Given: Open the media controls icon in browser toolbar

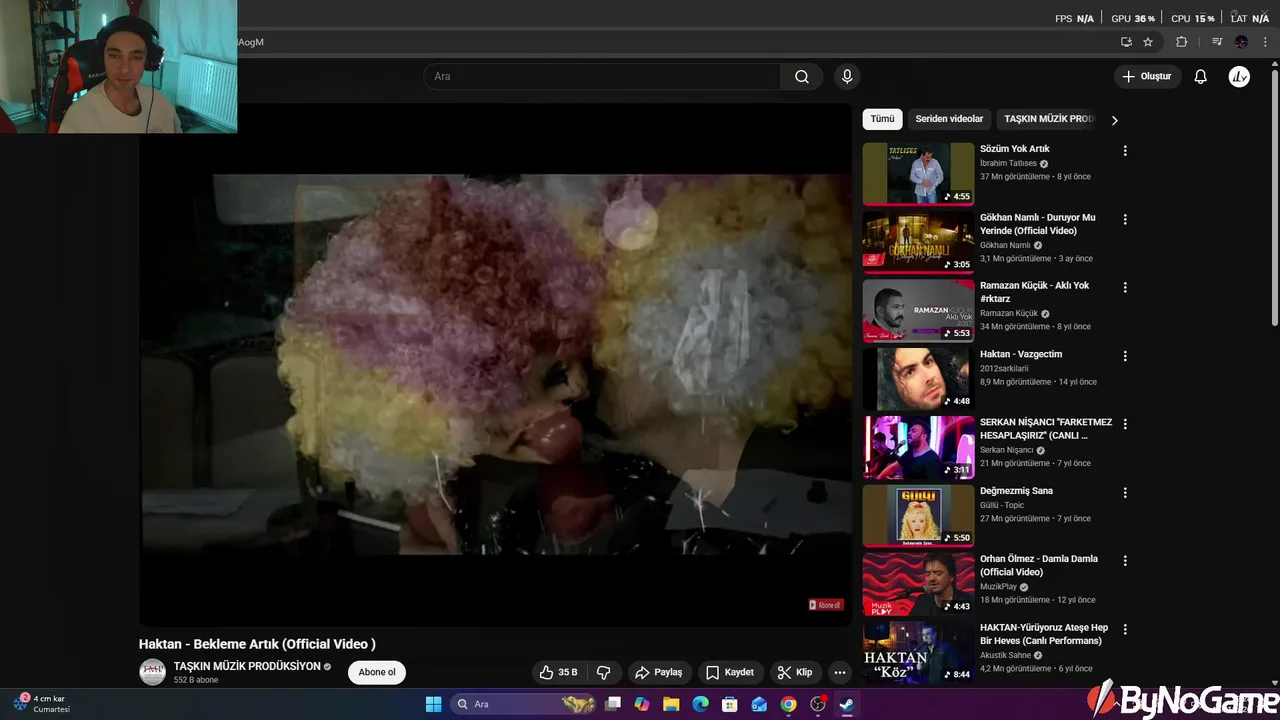Looking at the screenshot, I should click(1217, 42).
